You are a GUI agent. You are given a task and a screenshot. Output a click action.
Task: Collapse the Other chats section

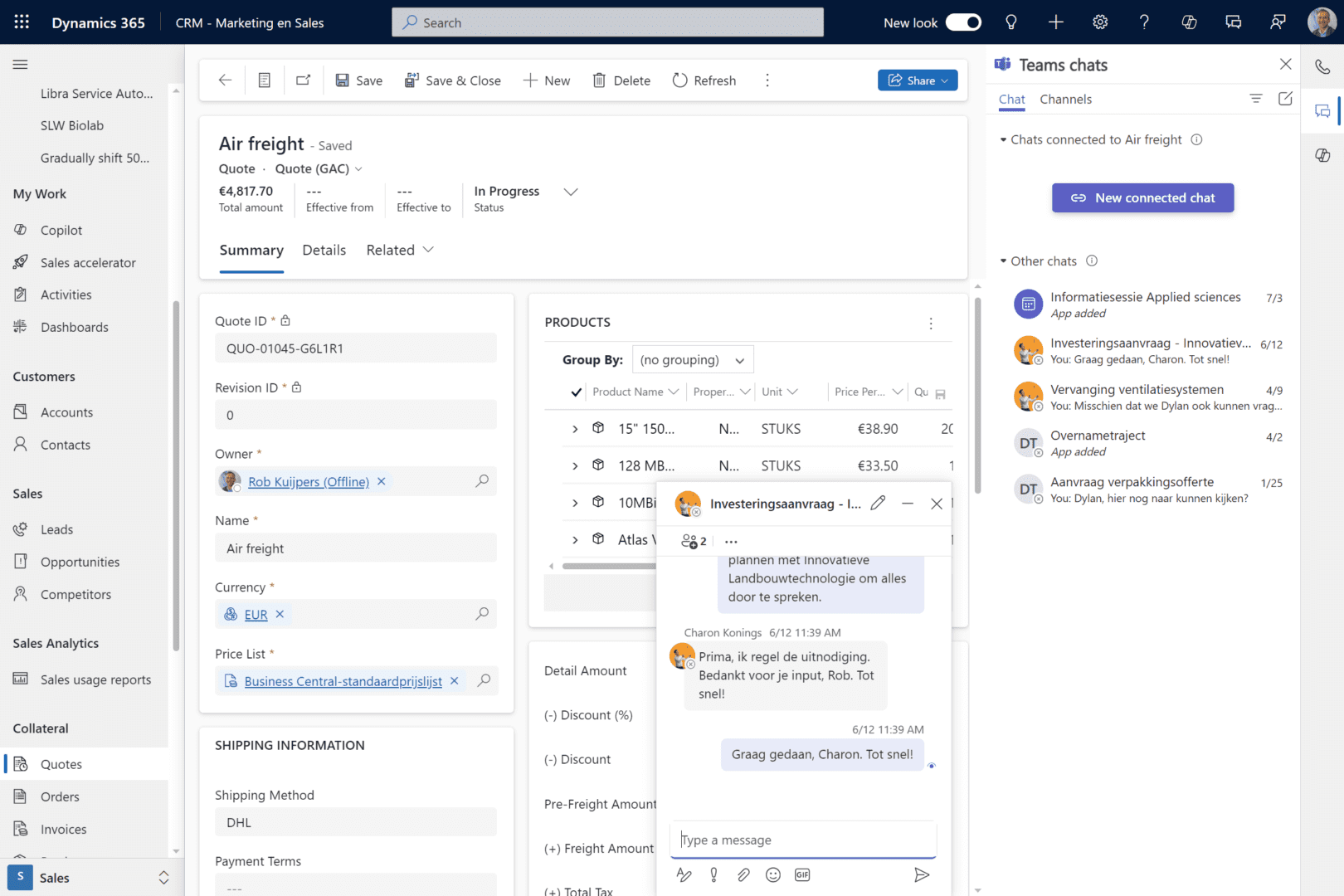click(x=1003, y=261)
